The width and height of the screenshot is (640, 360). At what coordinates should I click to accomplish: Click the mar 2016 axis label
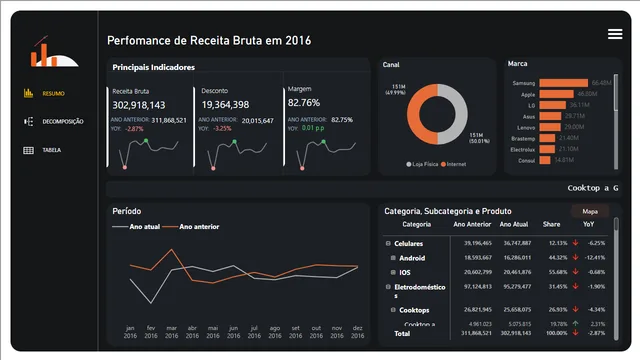click(171, 332)
